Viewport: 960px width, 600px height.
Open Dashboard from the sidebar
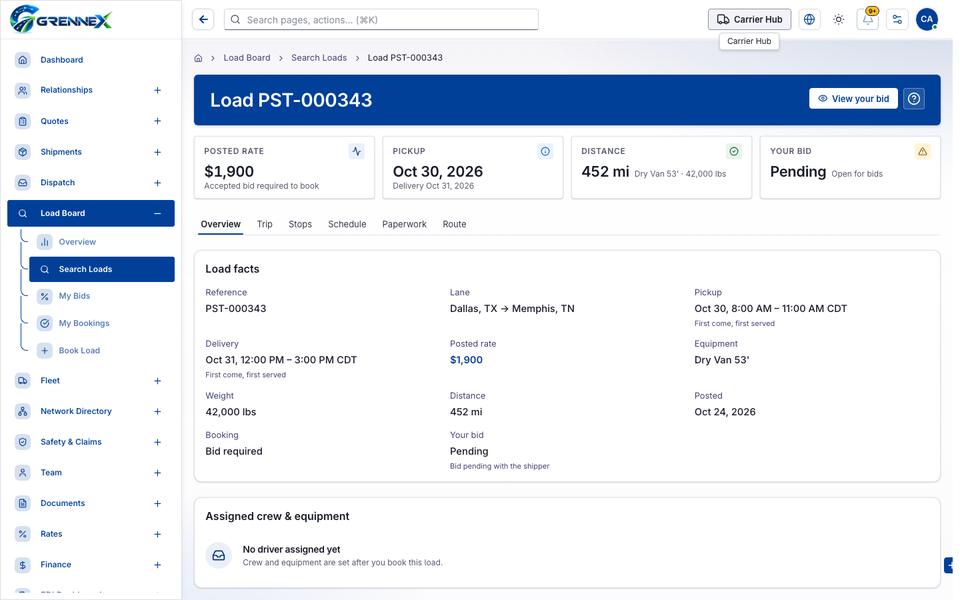(x=91, y=60)
